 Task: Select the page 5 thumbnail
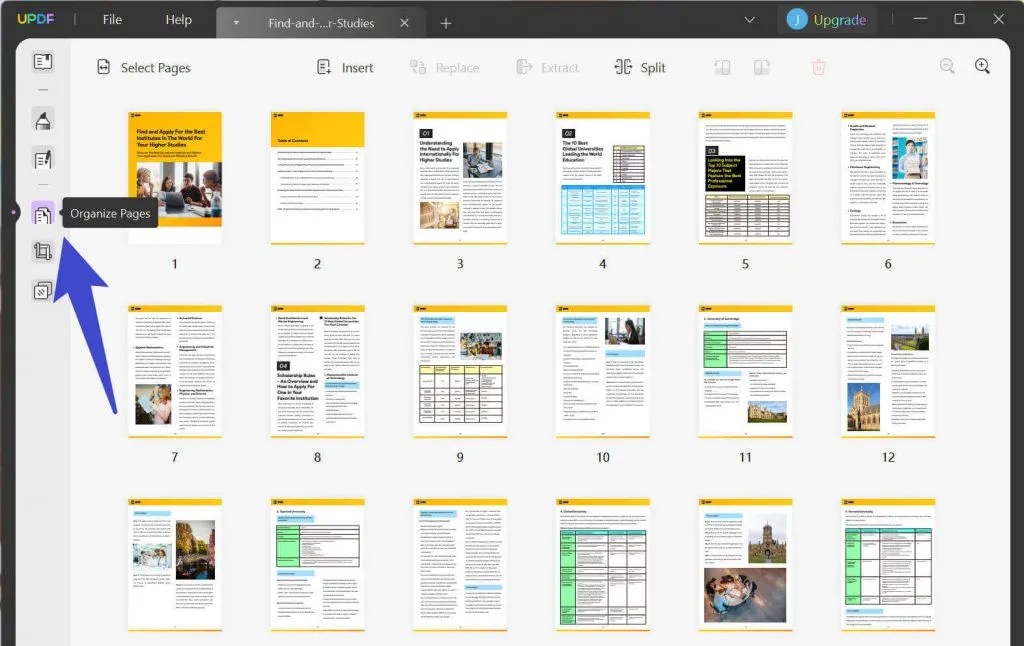click(x=745, y=175)
